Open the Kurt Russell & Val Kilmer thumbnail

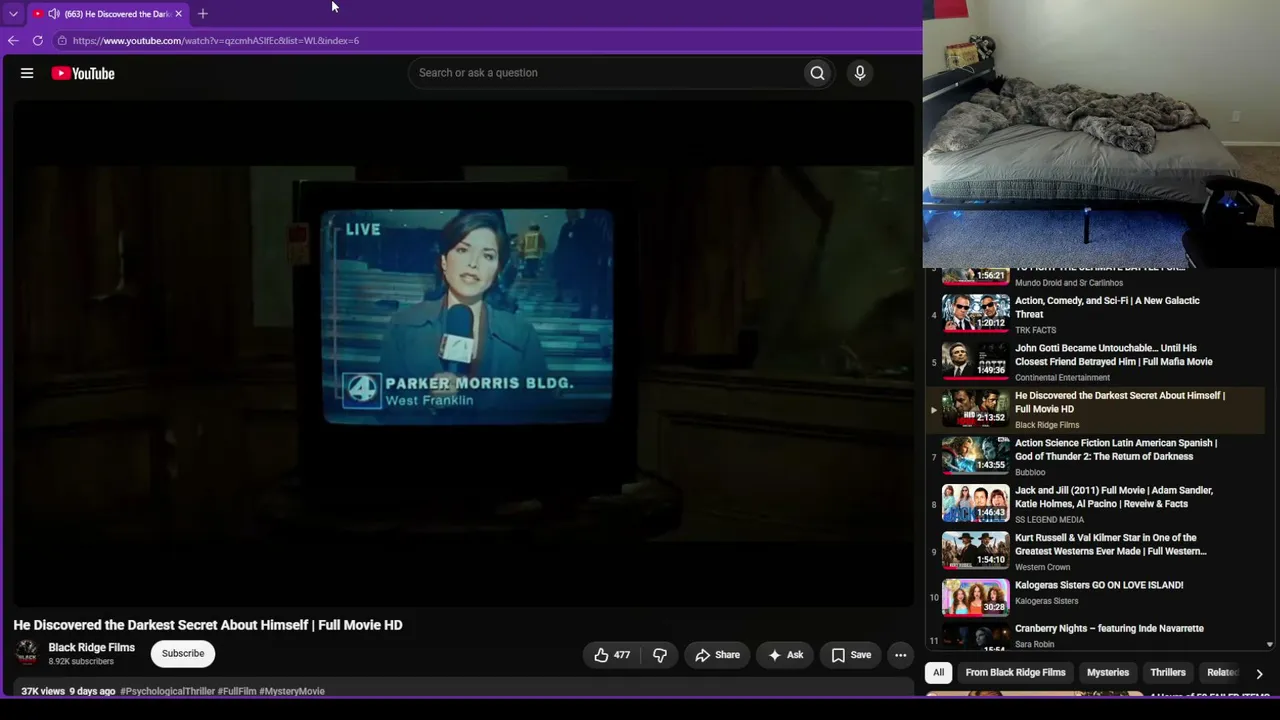coord(975,550)
